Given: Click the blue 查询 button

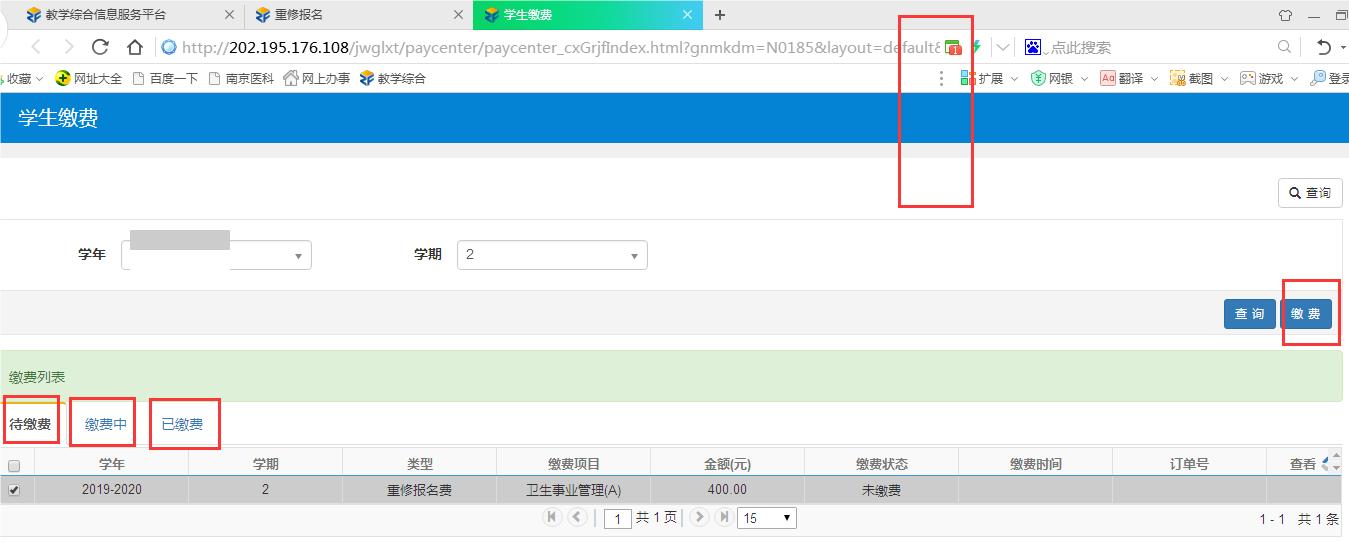Looking at the screenshot, I should point(1249,314).
